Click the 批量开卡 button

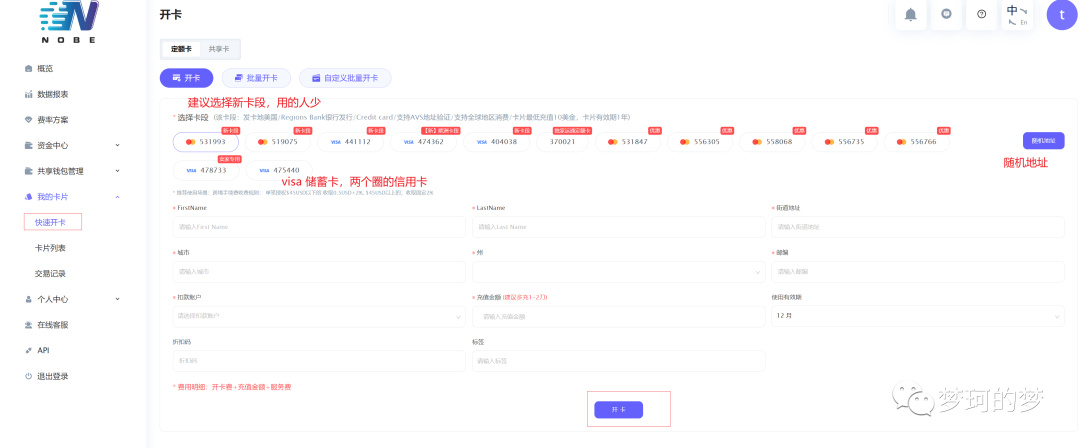coord(256,77)
